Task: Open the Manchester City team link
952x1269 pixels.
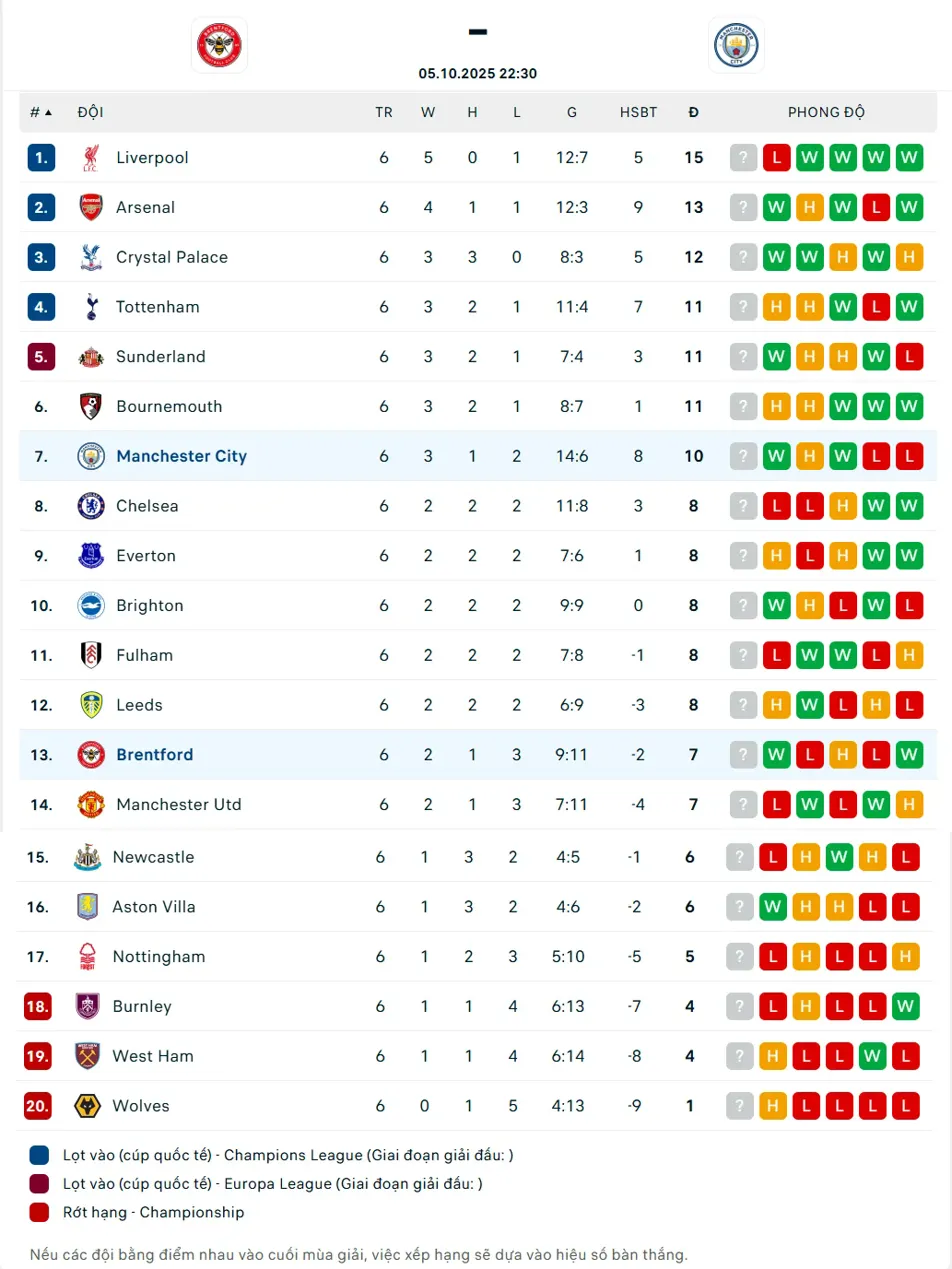Action: point(181,456)
